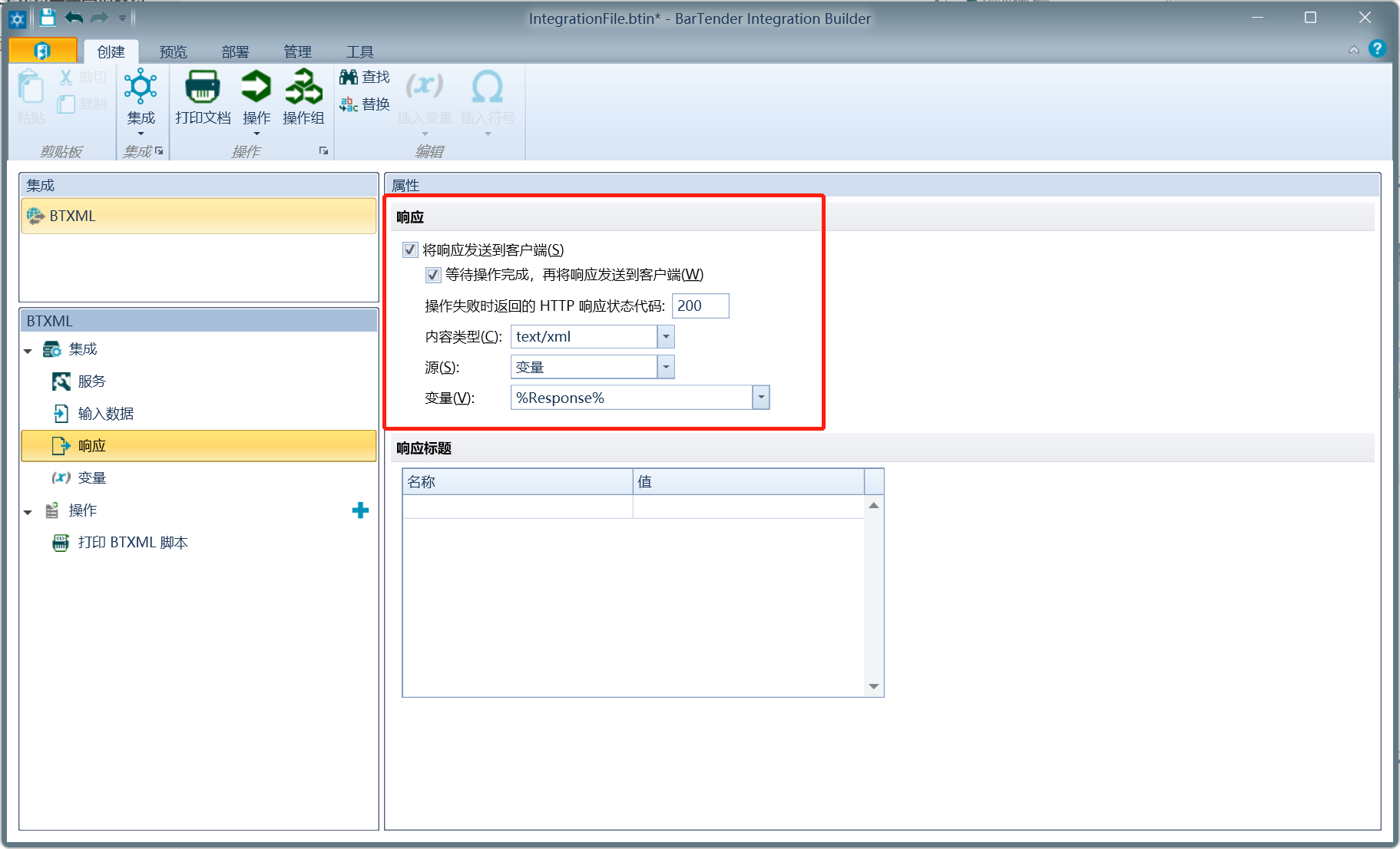This screenshot has height=849, width=1400.
Task: Open the 内容类型 text/xml dropdown
Action: 666,336
